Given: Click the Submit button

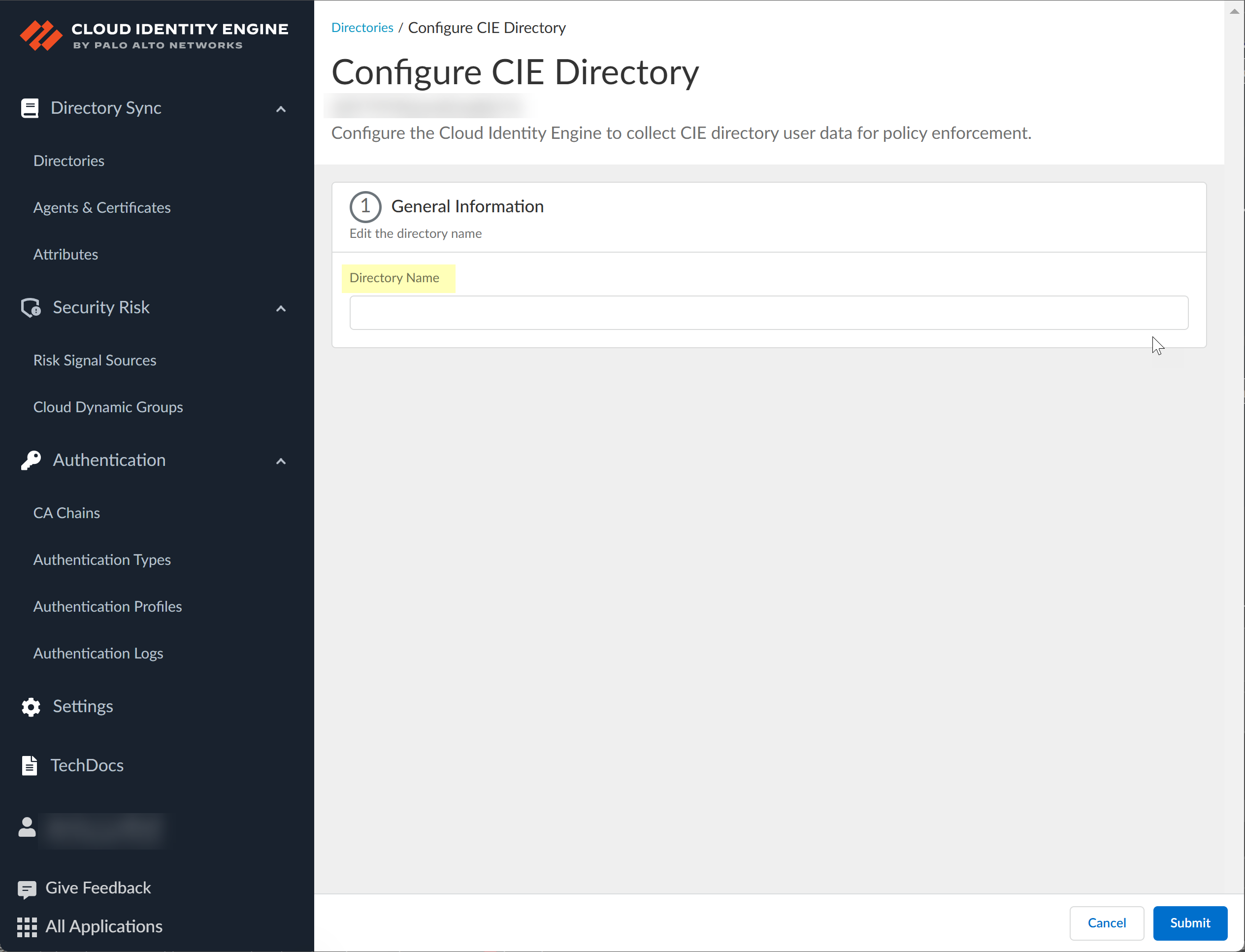Looking at the screenshot, I should (1189, 922).
